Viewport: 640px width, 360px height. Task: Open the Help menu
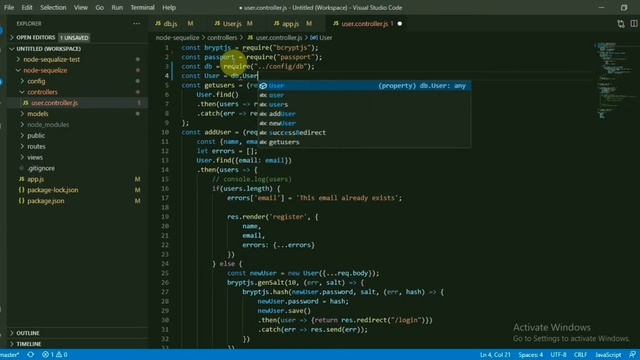(169, 7)
